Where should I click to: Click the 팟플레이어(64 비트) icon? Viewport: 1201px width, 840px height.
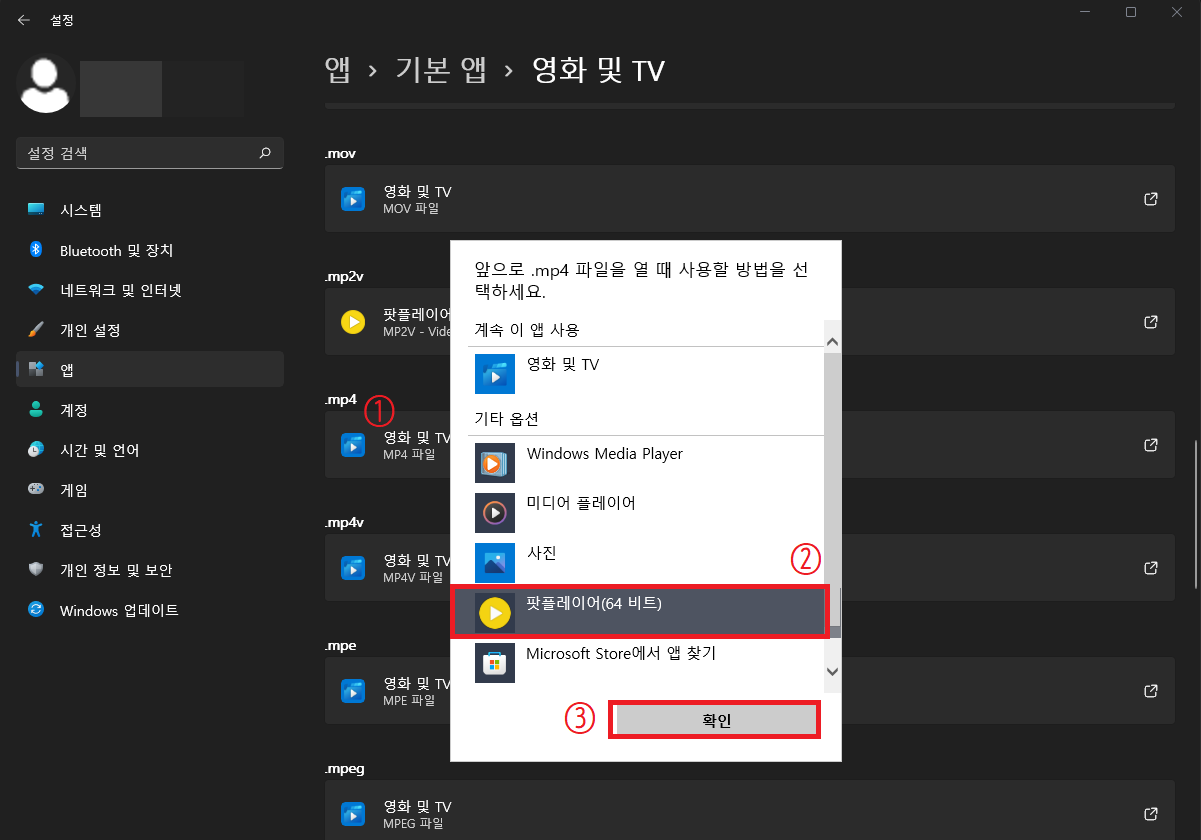495,612
